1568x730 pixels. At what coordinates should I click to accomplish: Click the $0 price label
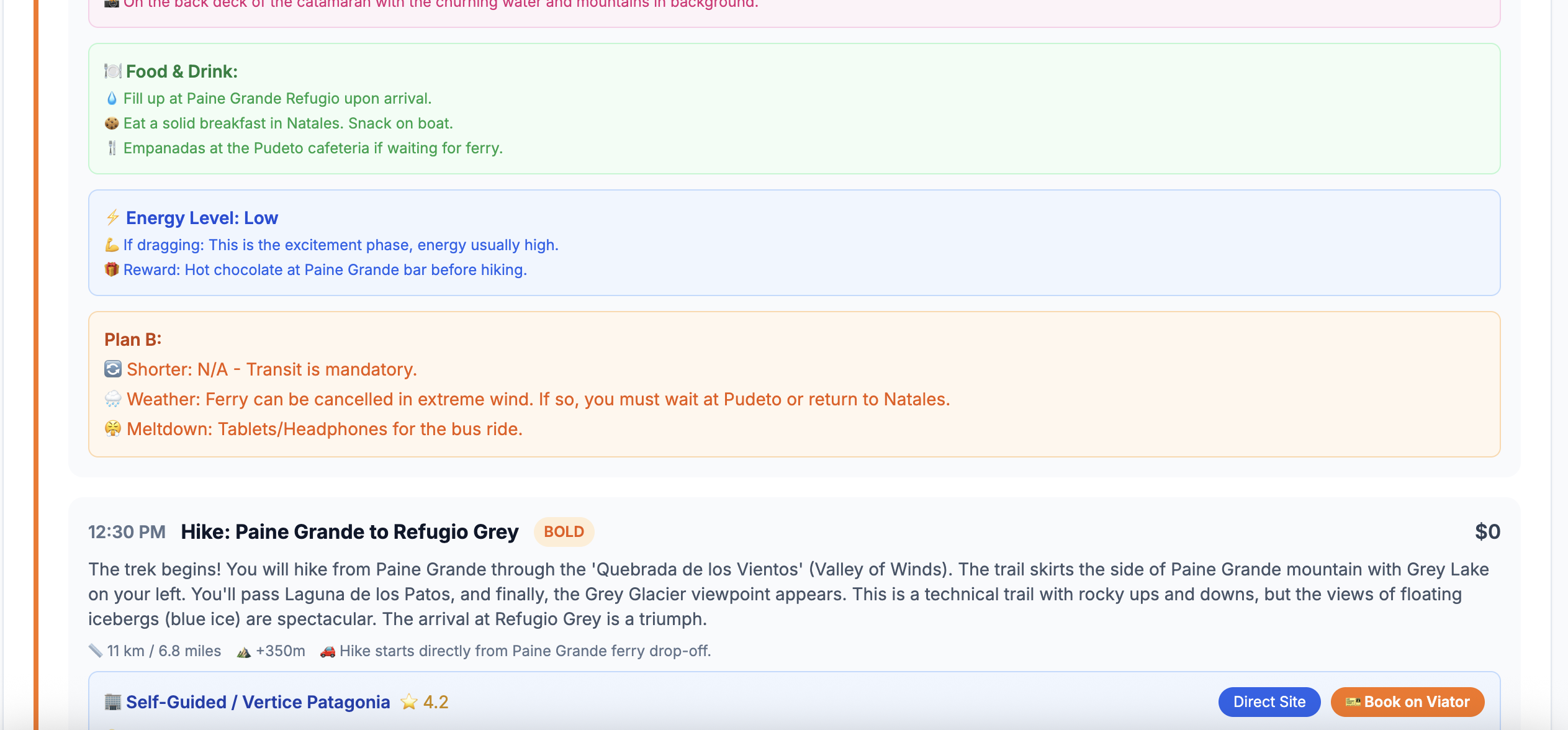1487,532
